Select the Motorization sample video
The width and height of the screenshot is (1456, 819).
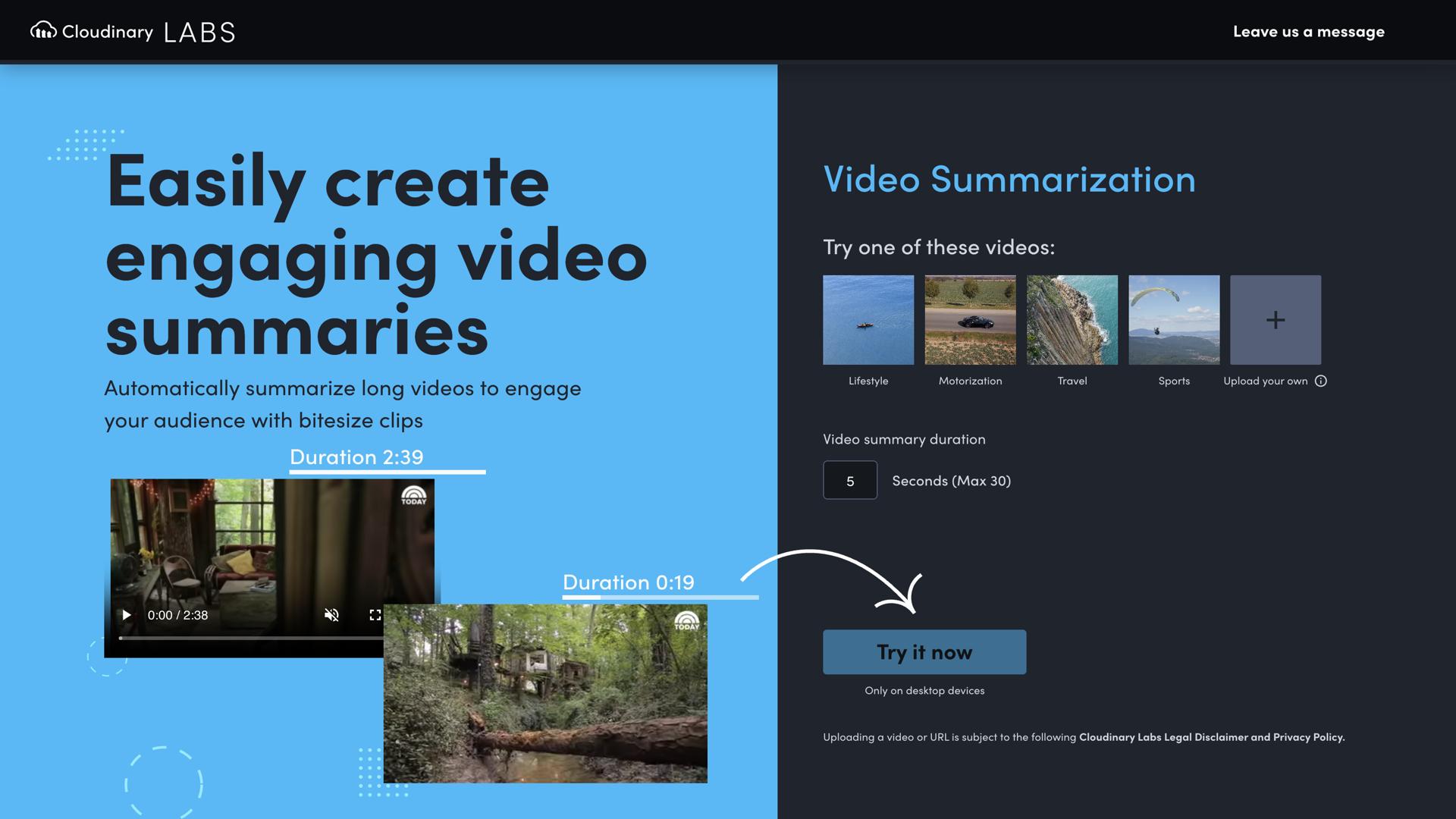tap(969, 319)
